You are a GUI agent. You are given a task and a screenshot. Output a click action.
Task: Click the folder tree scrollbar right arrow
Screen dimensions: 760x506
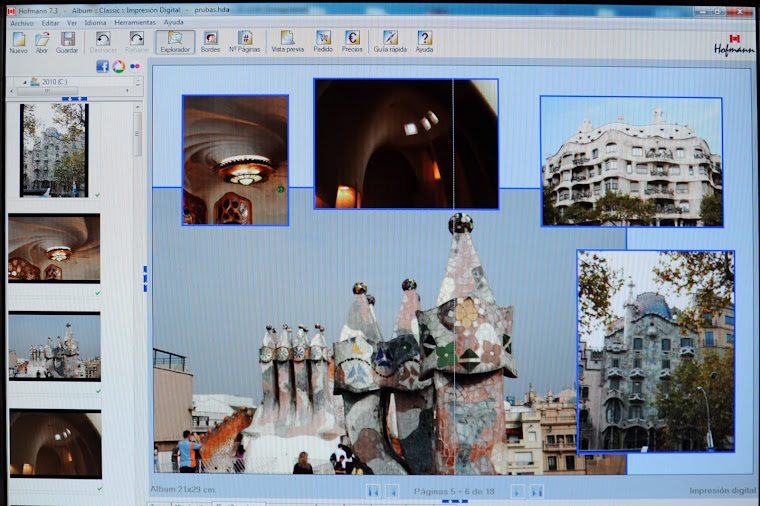[127, 91]
